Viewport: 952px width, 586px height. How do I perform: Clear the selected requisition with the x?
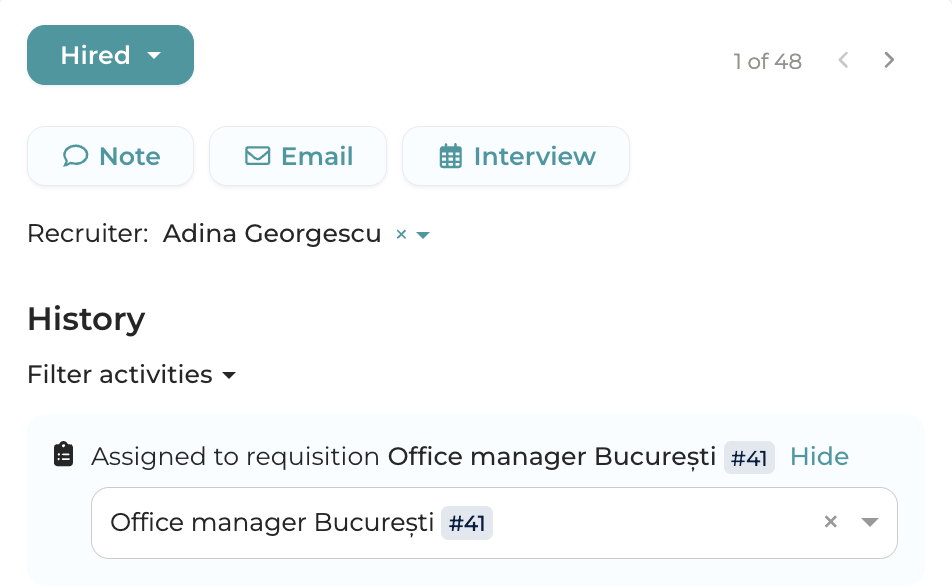coord(830,521)
